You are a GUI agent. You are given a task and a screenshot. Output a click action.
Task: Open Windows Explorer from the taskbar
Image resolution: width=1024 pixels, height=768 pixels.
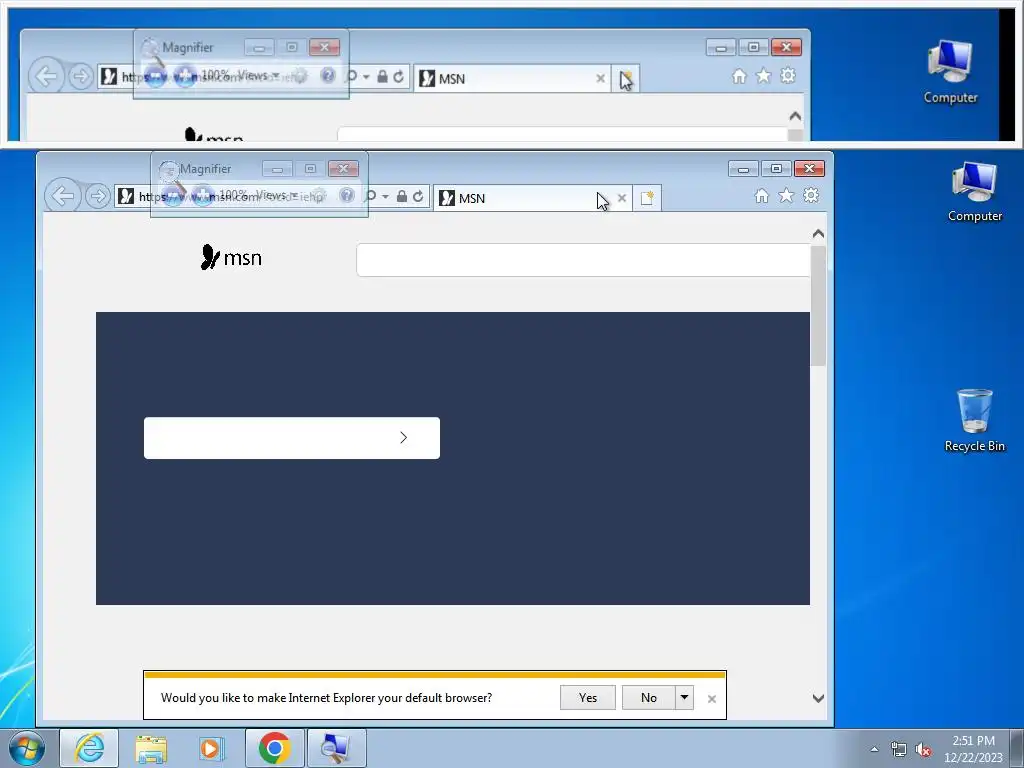151,748
